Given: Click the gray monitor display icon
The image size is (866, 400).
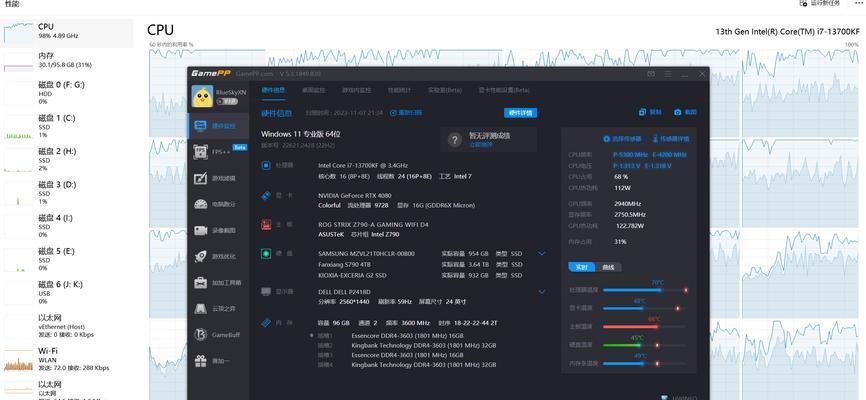Looking at the screenshot, I should click(266, 291).
